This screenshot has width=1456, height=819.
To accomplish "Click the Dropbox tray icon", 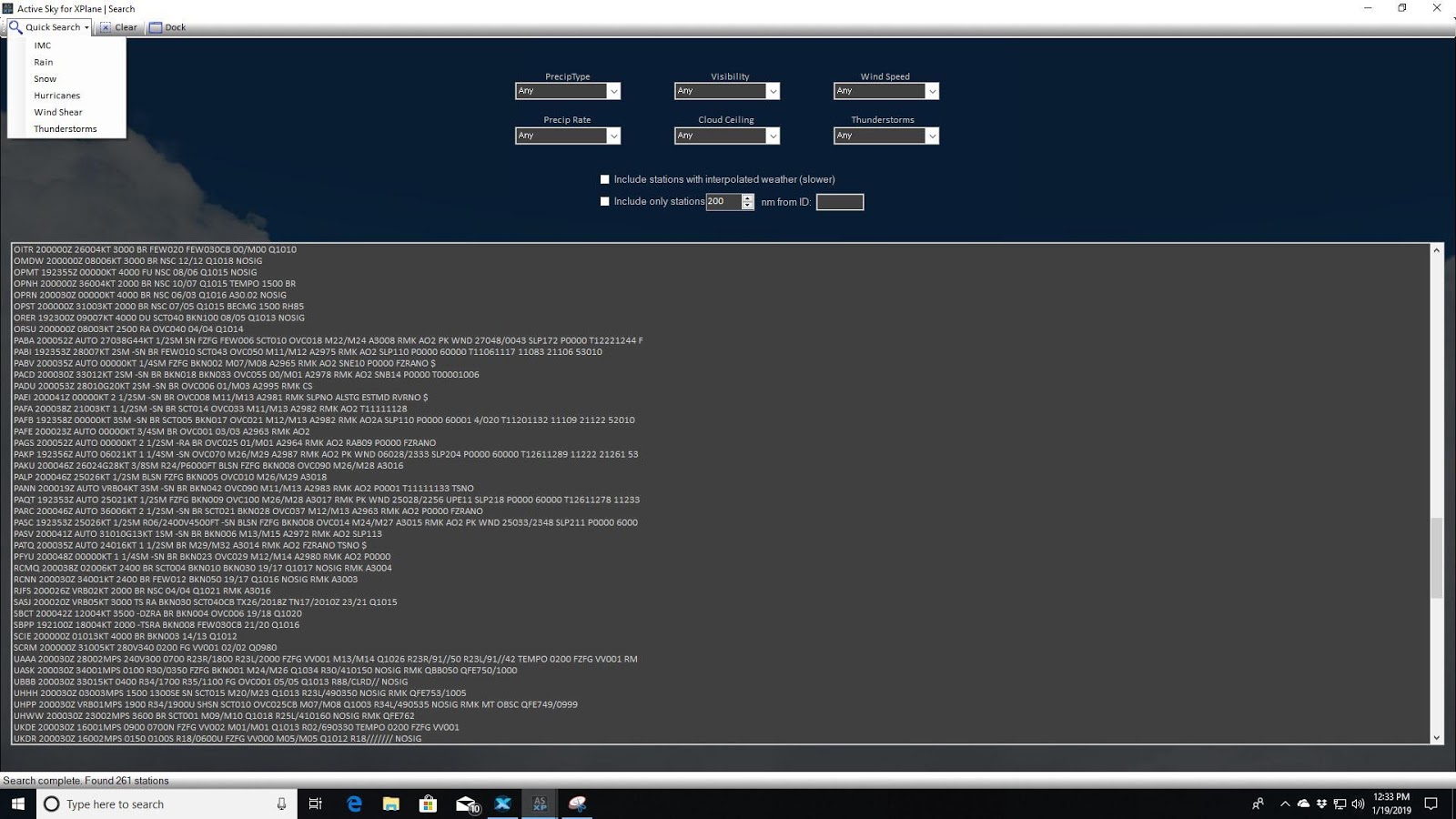I will click(1321, 804).
